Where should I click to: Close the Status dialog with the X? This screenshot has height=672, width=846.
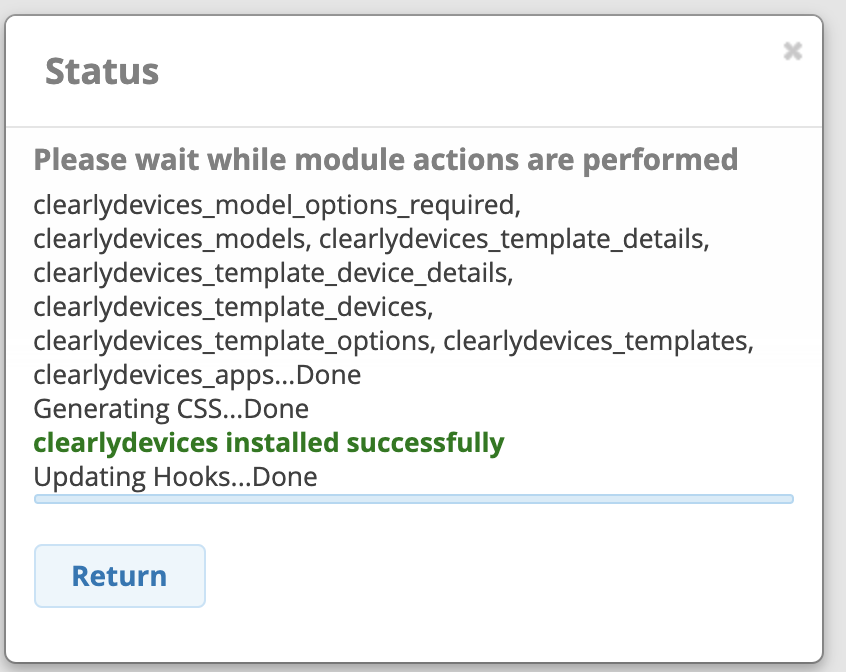(793, 51)
